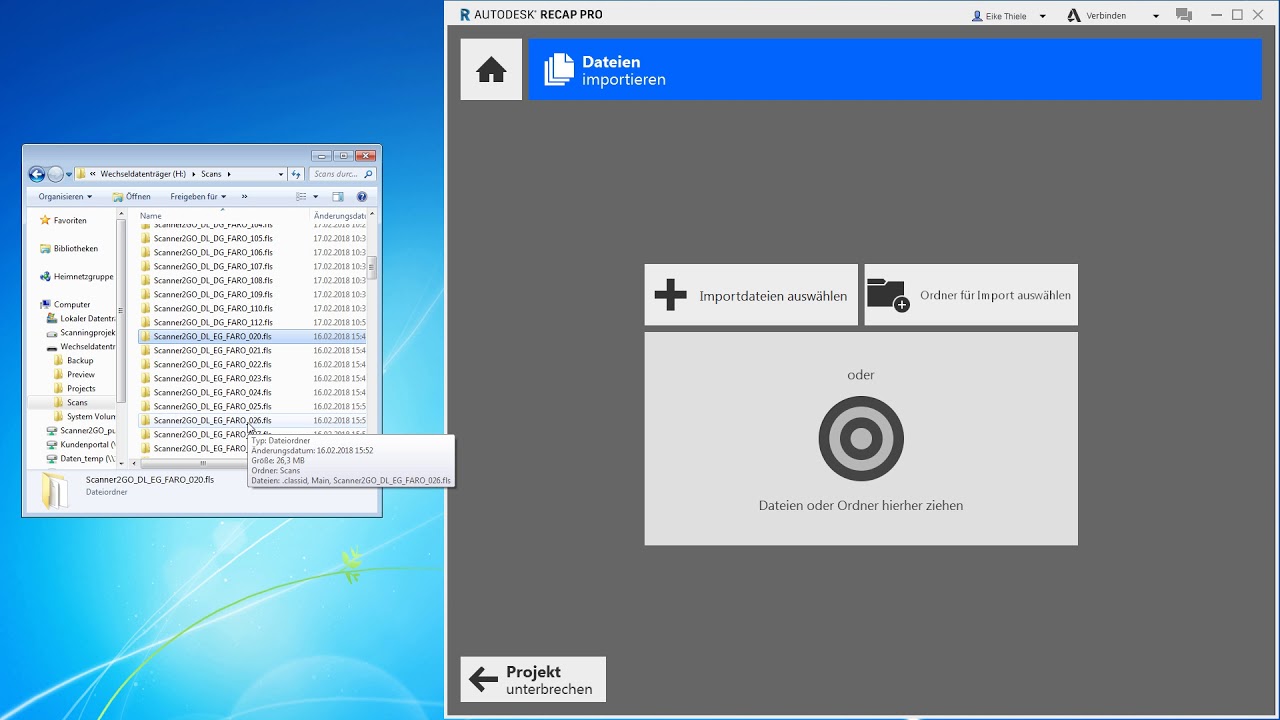Click Wechseldatenträger (H:) breadcrumb
1280x720 pixels.
tap(143, 174)
